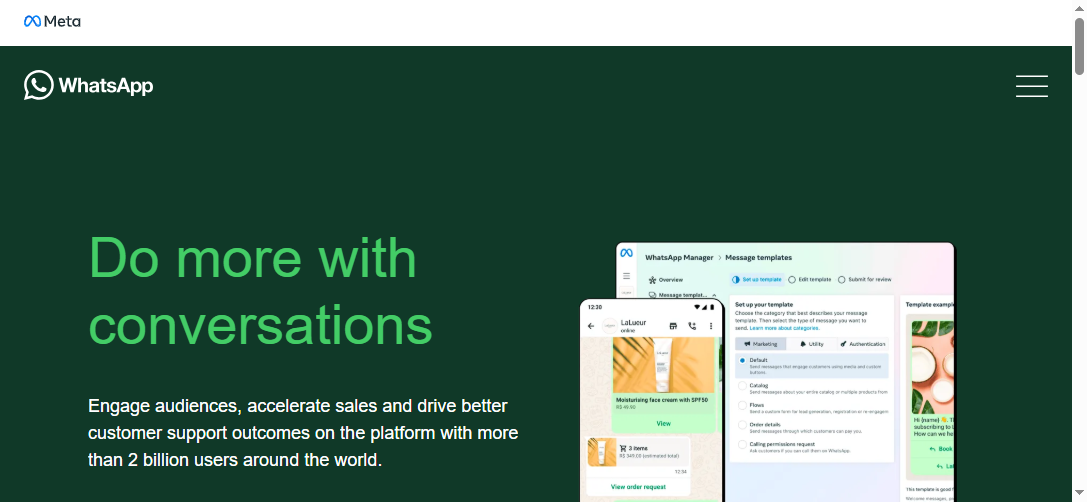Select the Default radio option
1087x502 pixels.
click(742, 361)
